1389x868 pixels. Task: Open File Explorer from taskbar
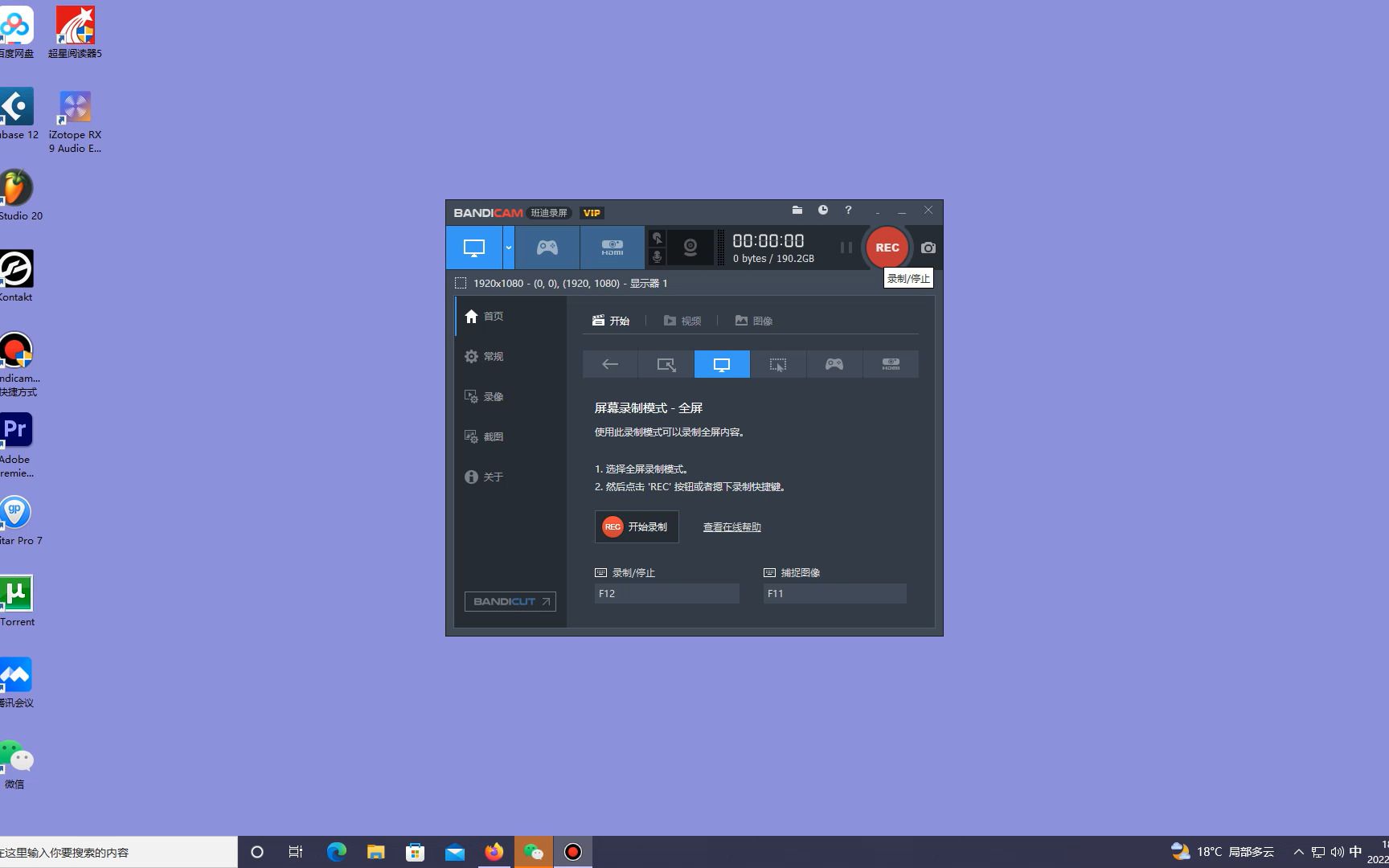(x=375, y=852)
